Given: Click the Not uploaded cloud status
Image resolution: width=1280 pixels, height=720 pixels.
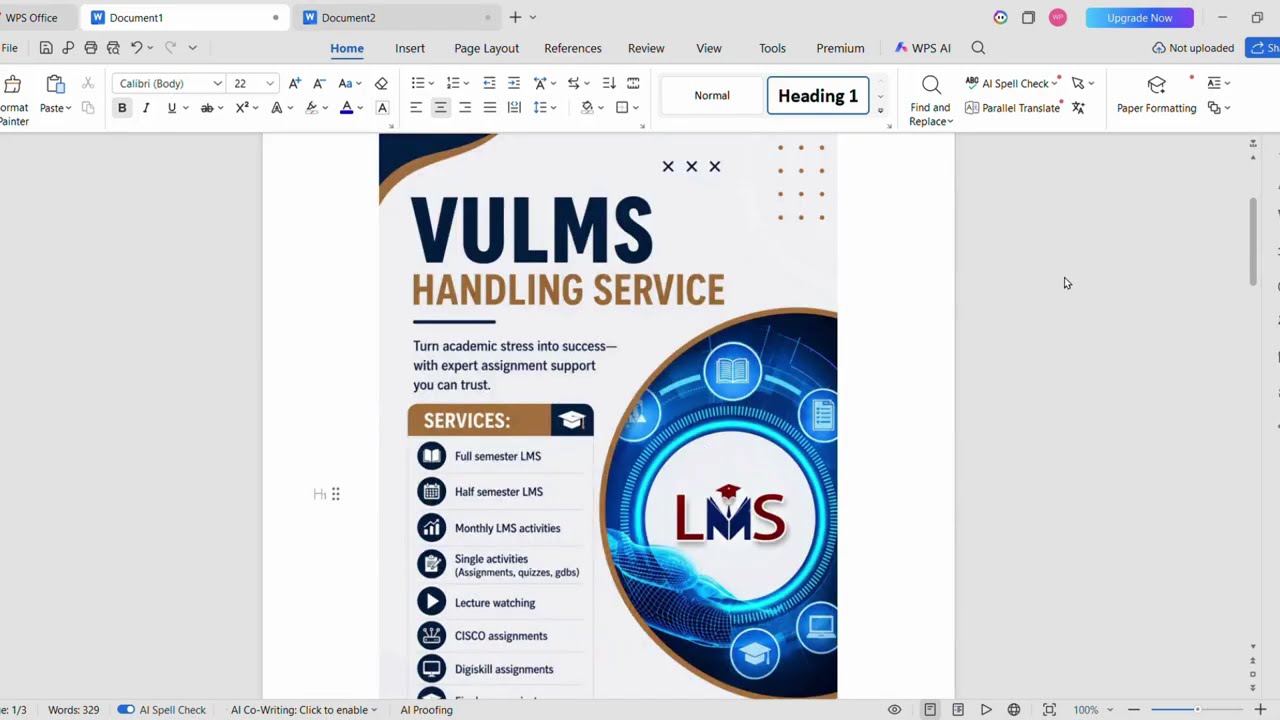Looking at the screenshot, I should click(1193, 48).
